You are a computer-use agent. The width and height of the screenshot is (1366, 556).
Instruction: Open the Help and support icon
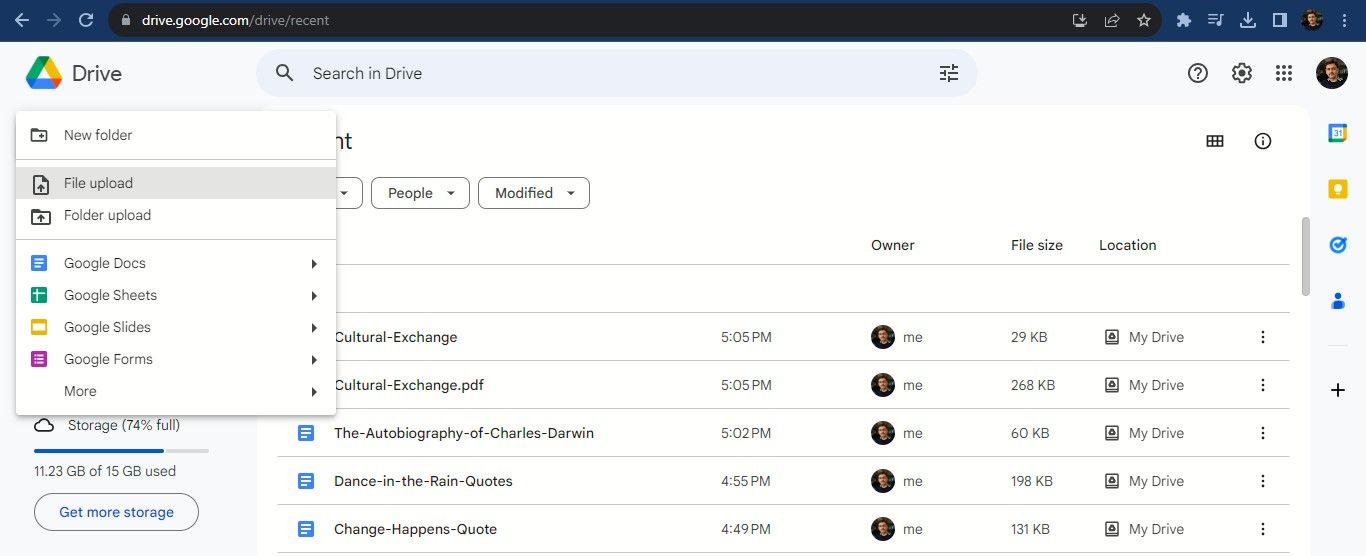[x=1197, y=73]
